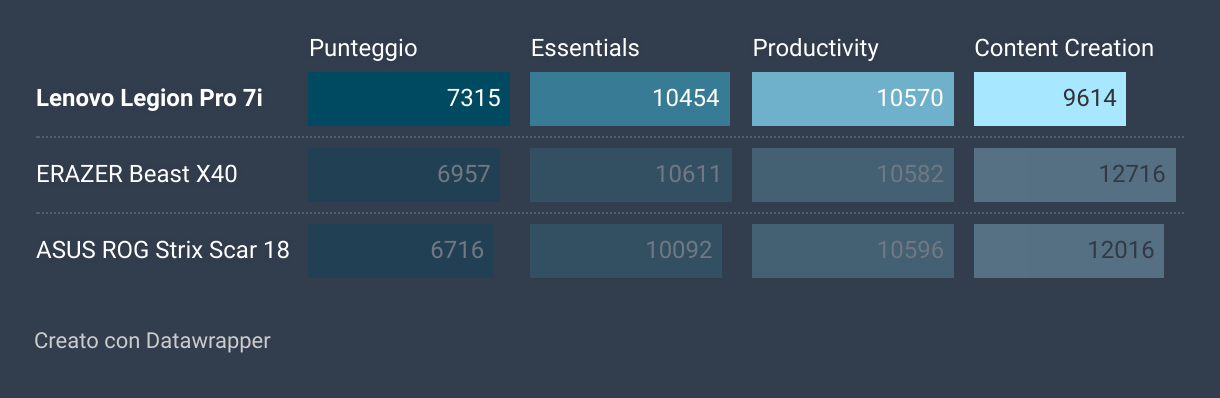Select the Content Creation column header
1220x398 pixels.
[1064, 48]
